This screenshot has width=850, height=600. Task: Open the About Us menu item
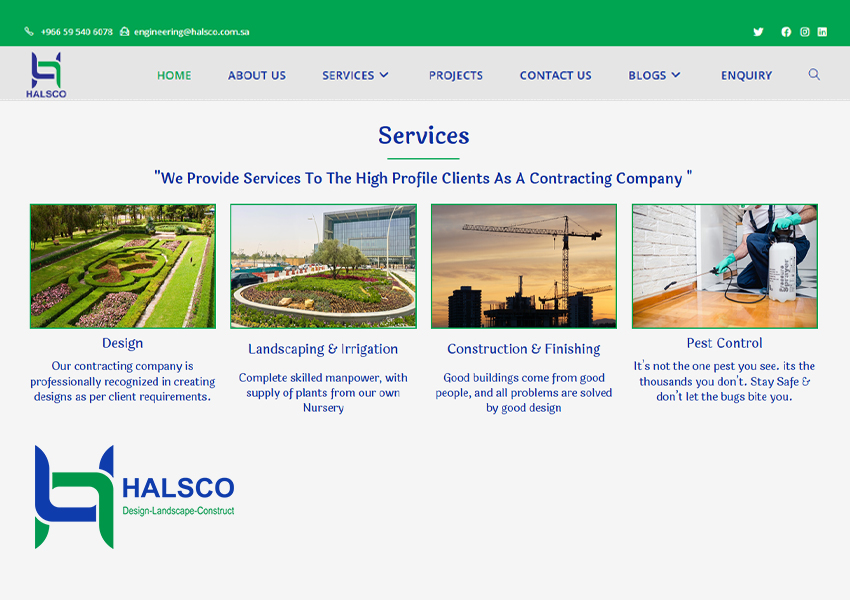click(x=257, y=75)
